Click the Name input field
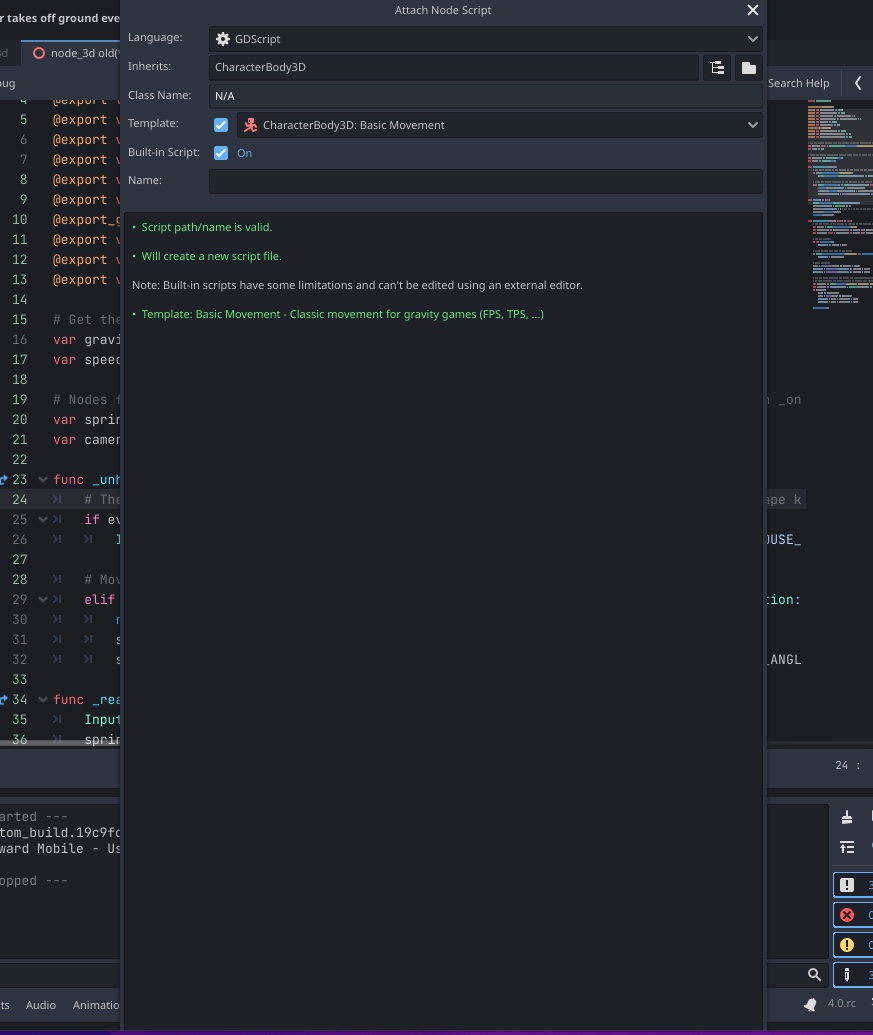The image size is (873, 1035). click(x=486, y=180)
